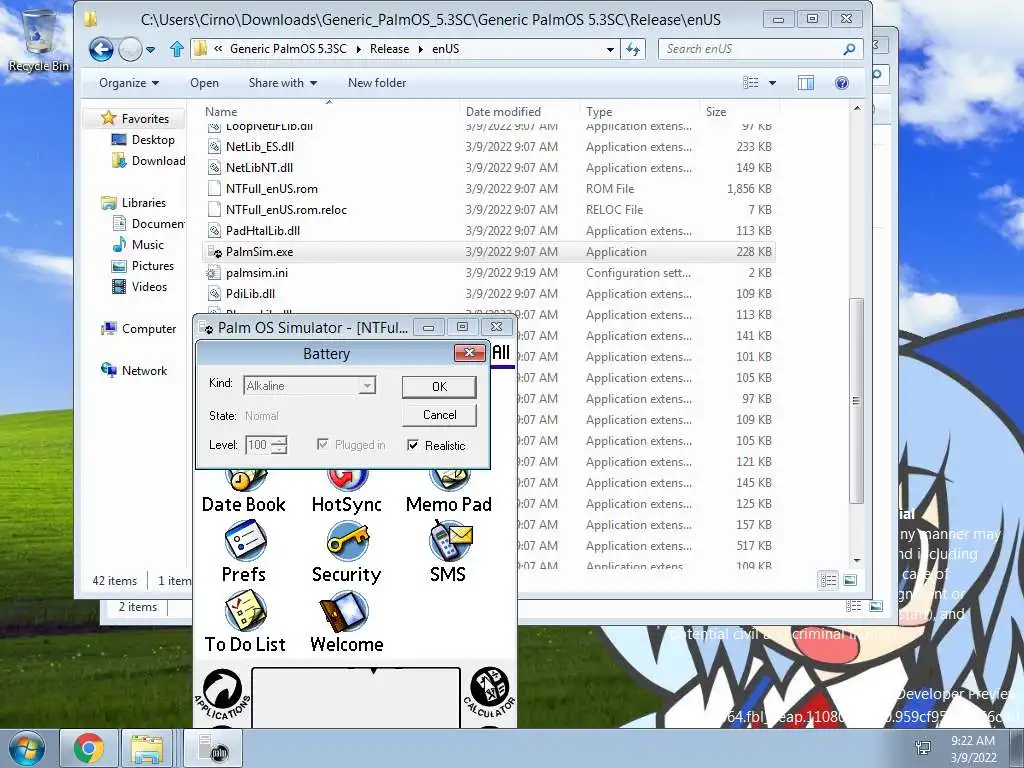The image size is (1024, 768).
Task: Sort by the Type column header
Action: (599, 112)
